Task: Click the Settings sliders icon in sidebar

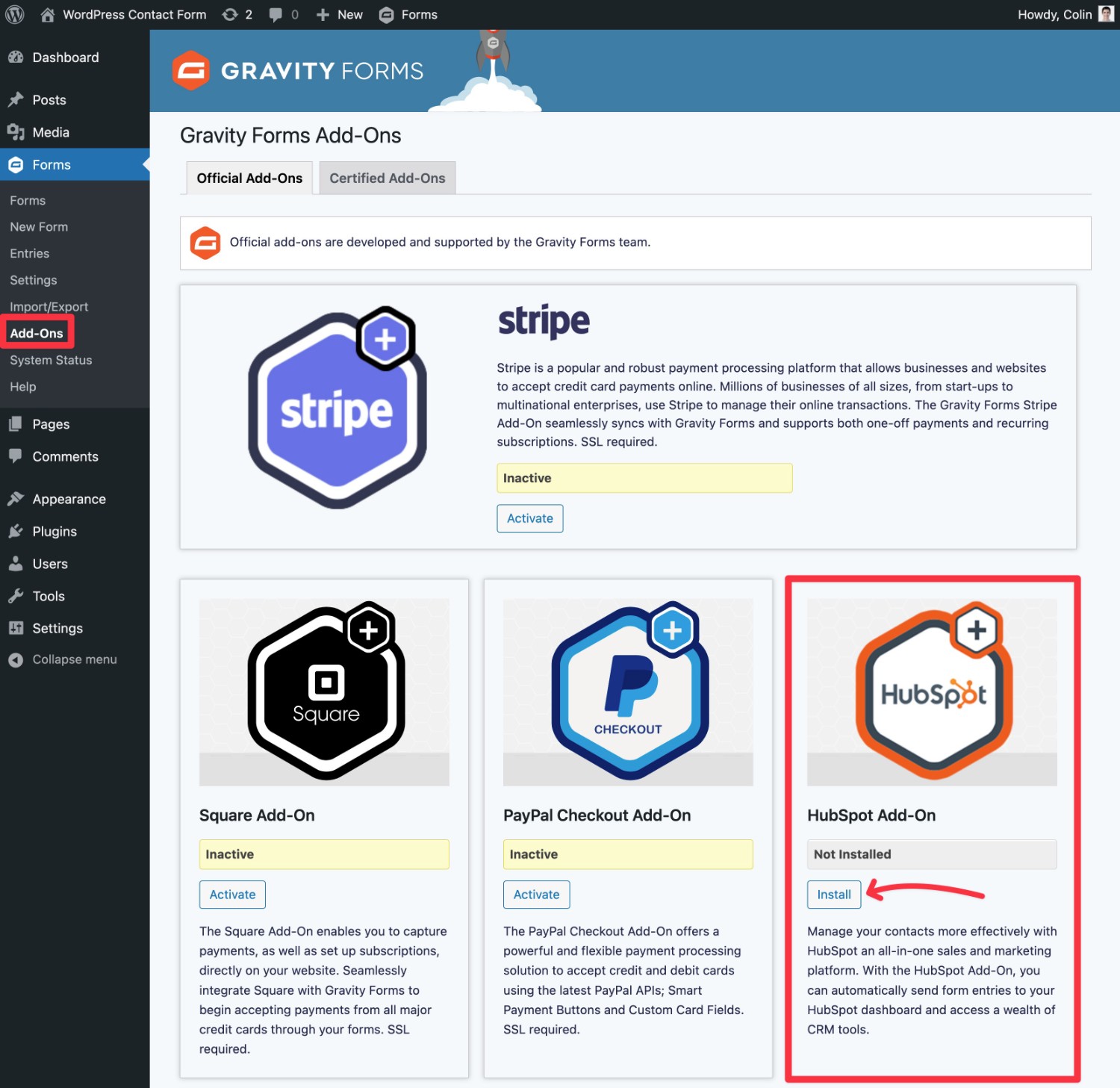Action: (16, 628)
